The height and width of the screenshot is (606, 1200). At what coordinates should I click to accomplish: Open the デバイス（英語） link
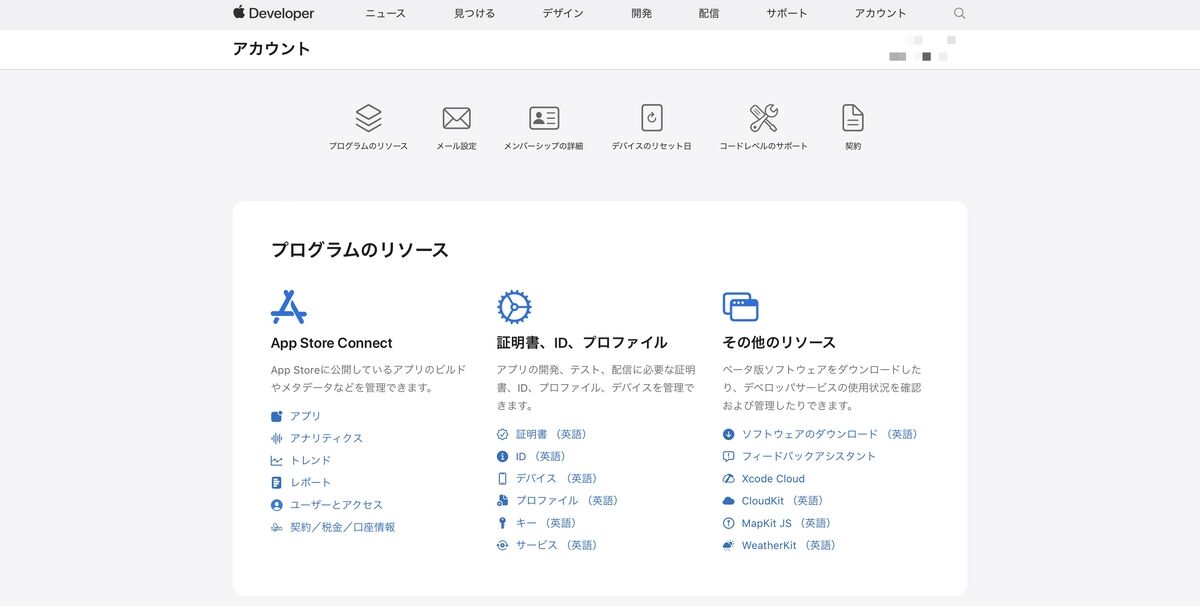557,478
